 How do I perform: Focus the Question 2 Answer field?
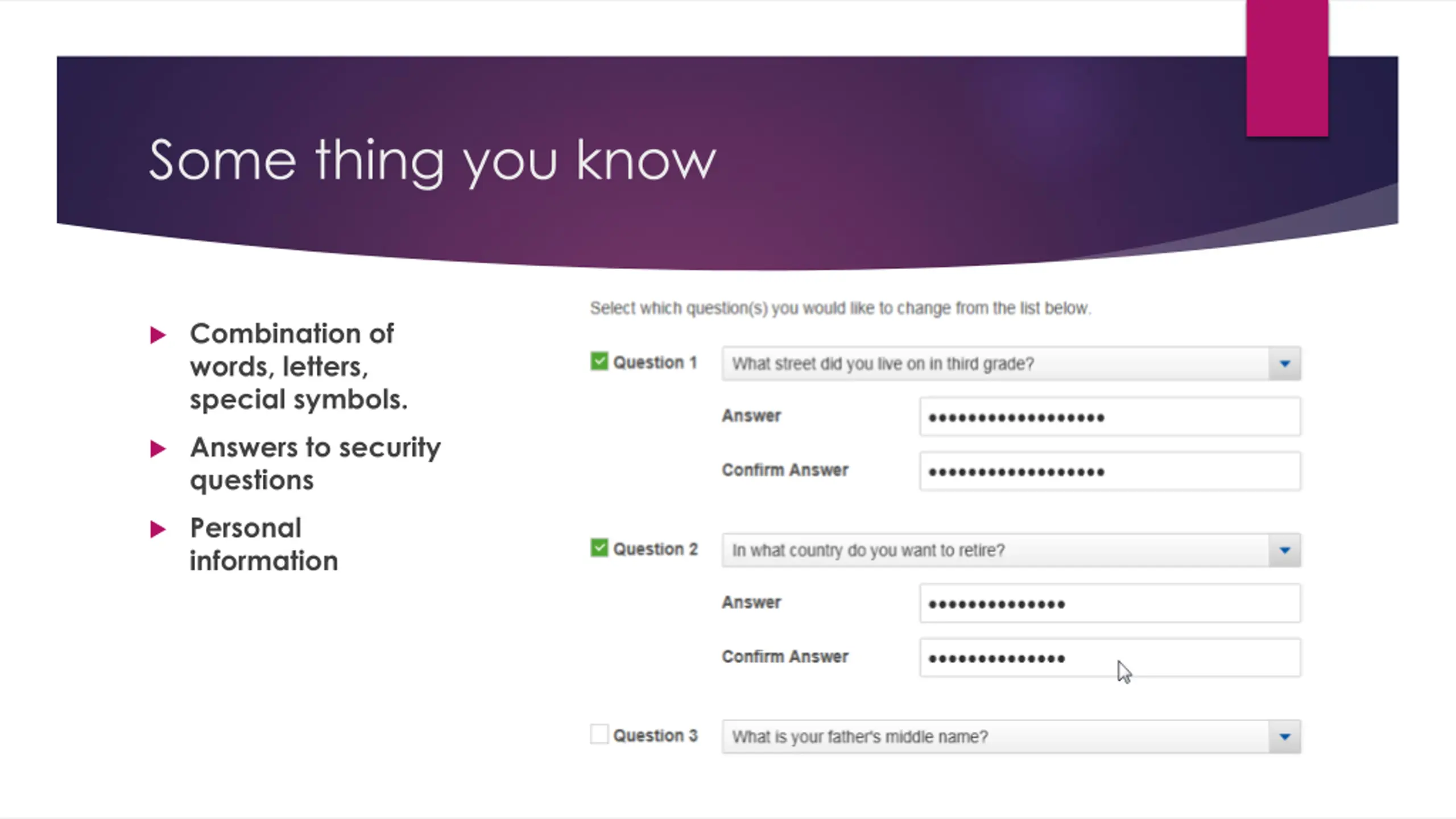(1110, 603)
